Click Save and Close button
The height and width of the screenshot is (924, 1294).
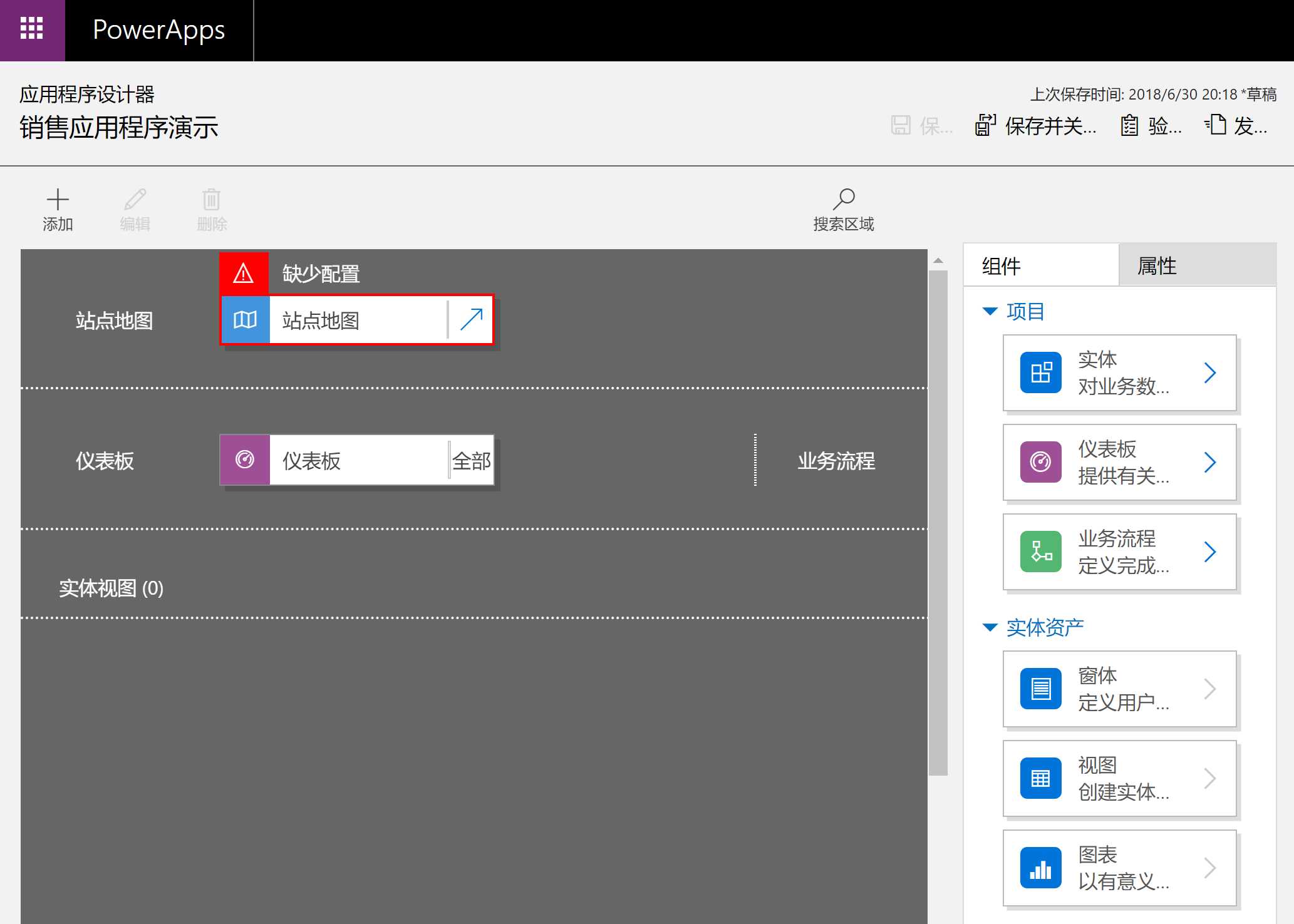tap(1035, 126)
